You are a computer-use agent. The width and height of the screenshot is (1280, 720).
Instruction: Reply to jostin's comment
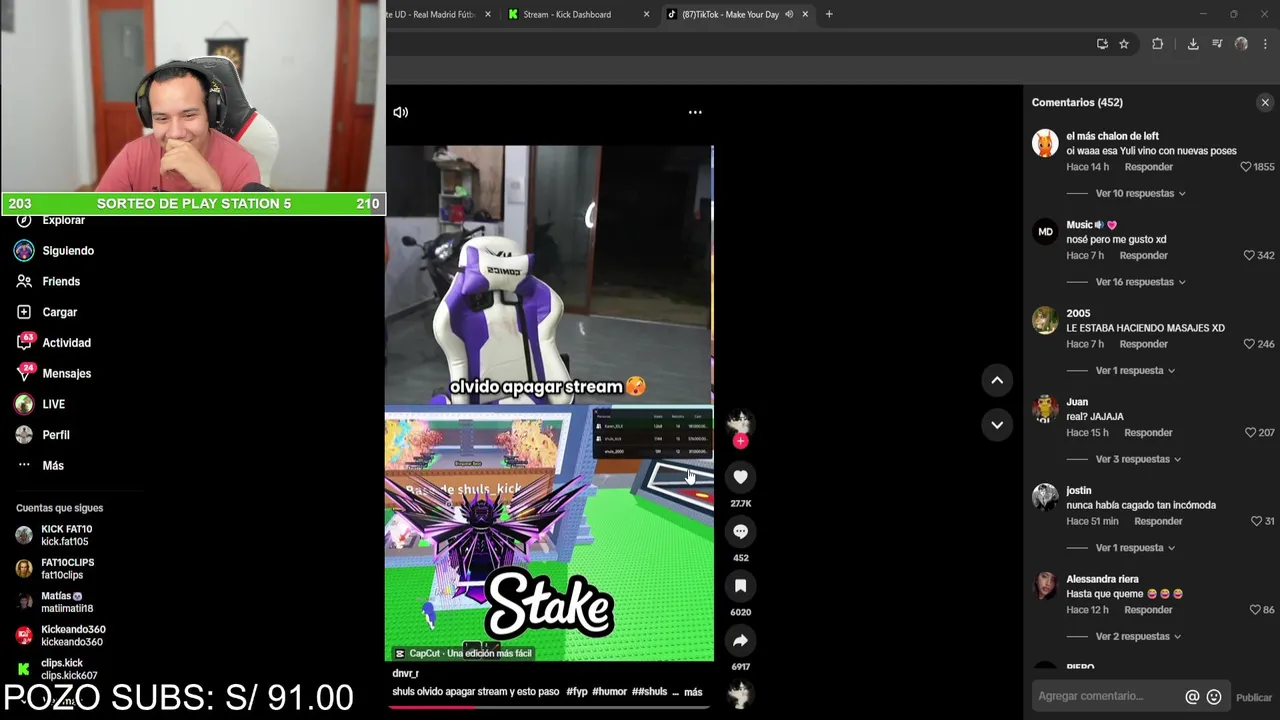tap(1158, 521)
